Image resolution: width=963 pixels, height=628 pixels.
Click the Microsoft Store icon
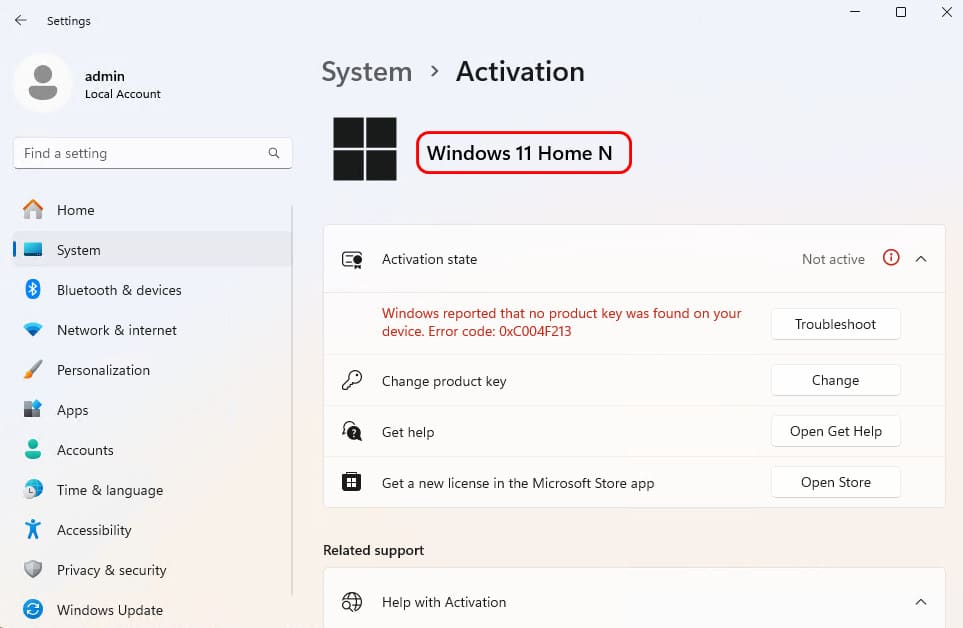(351, 482)
